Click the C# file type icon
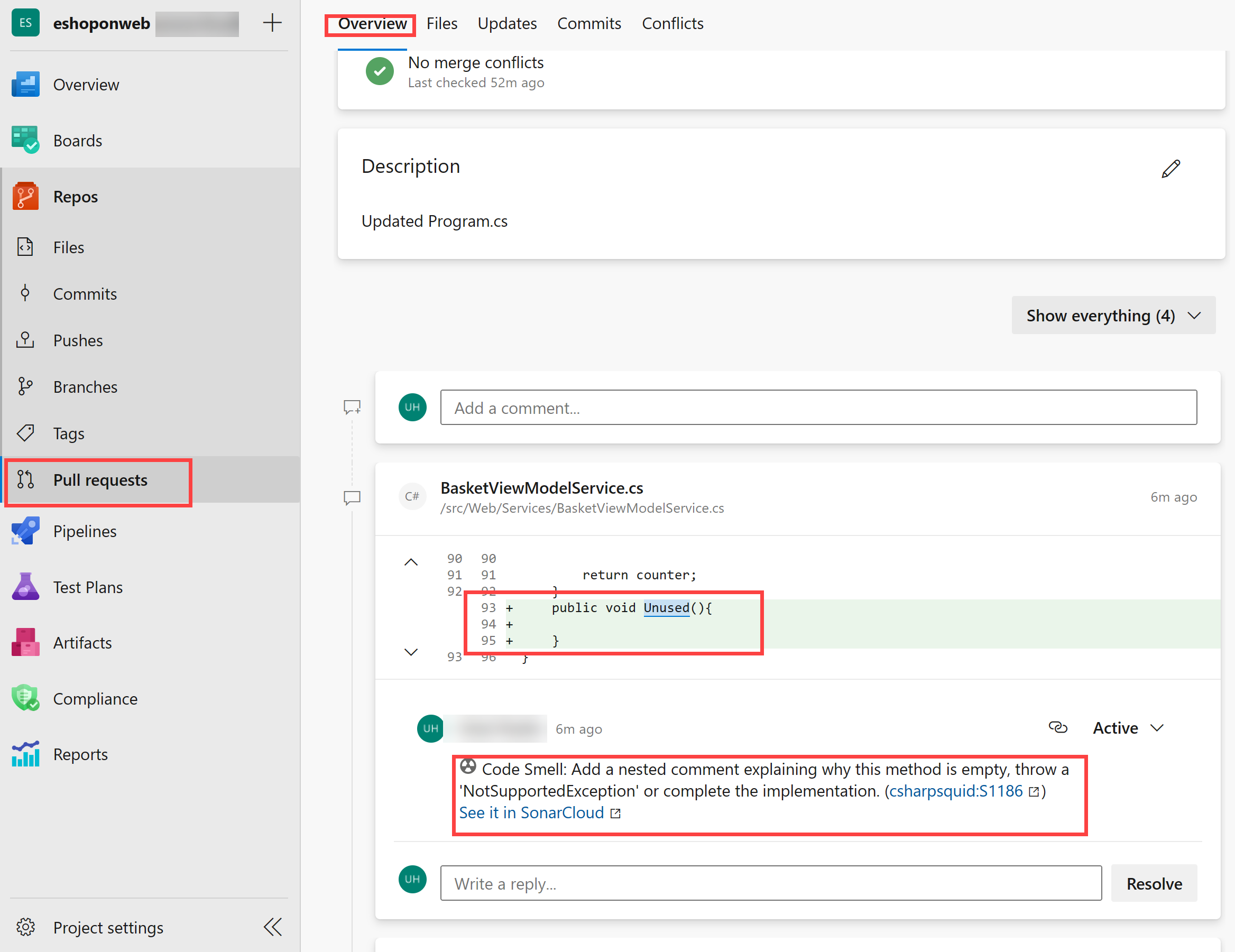The width and height of the screenshot is (1235, 952). [x=412, y=496]
